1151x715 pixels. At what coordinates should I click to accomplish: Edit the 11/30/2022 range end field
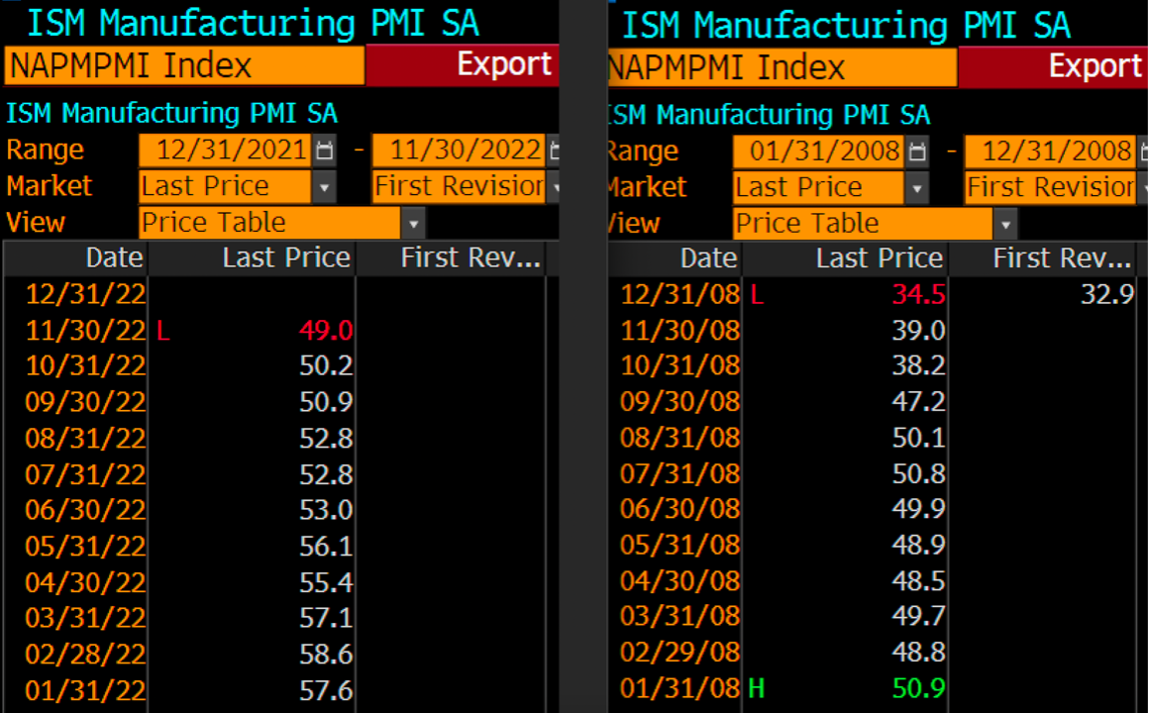459,150
